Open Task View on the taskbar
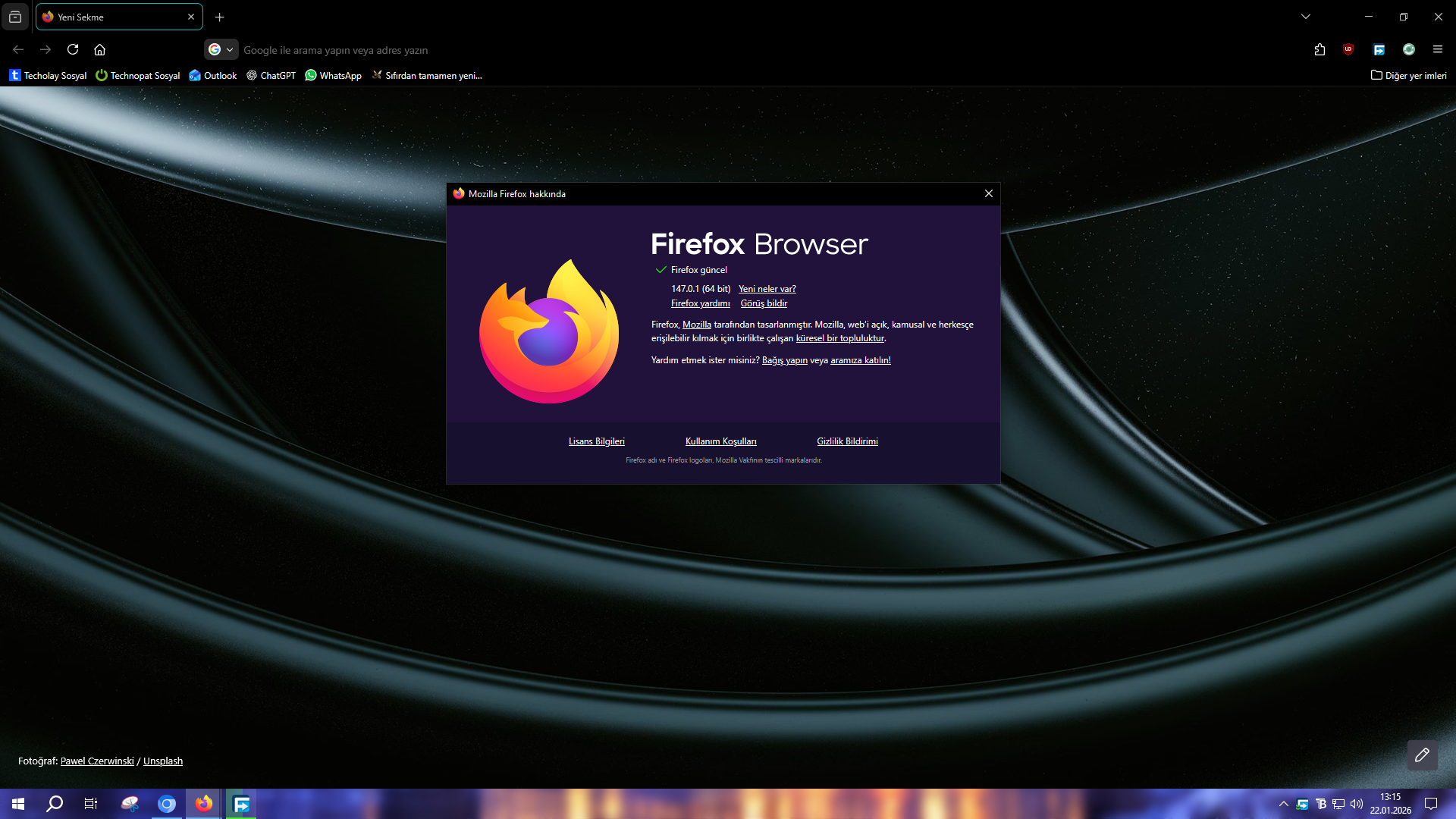The image size is (1456, 819). [91, 804]
